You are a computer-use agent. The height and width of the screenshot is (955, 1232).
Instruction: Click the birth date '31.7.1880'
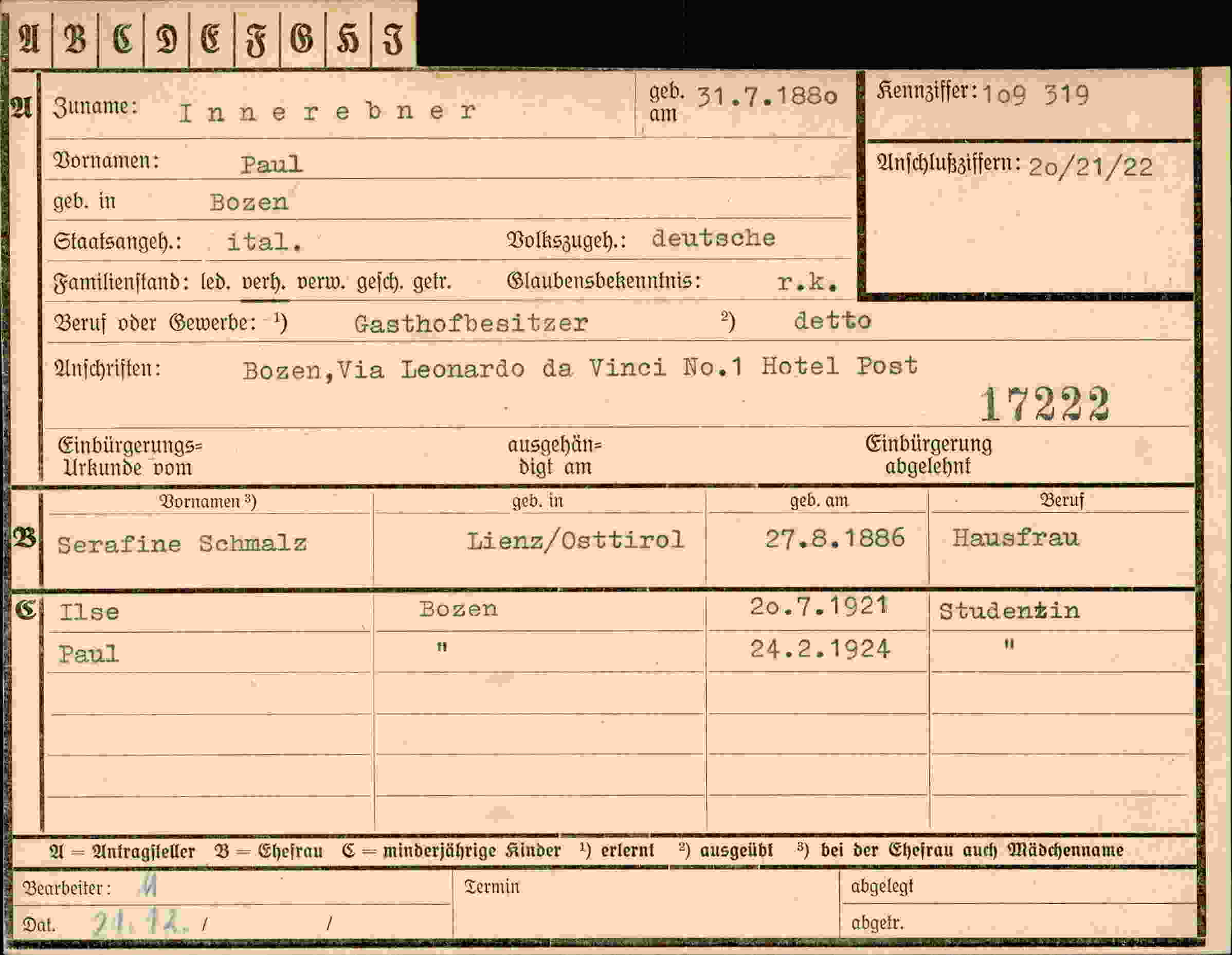[x=767, y=97]
